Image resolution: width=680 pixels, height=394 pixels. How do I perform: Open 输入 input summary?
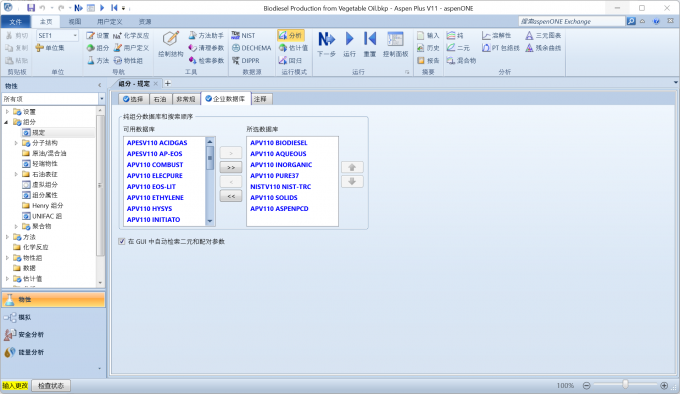428,36
